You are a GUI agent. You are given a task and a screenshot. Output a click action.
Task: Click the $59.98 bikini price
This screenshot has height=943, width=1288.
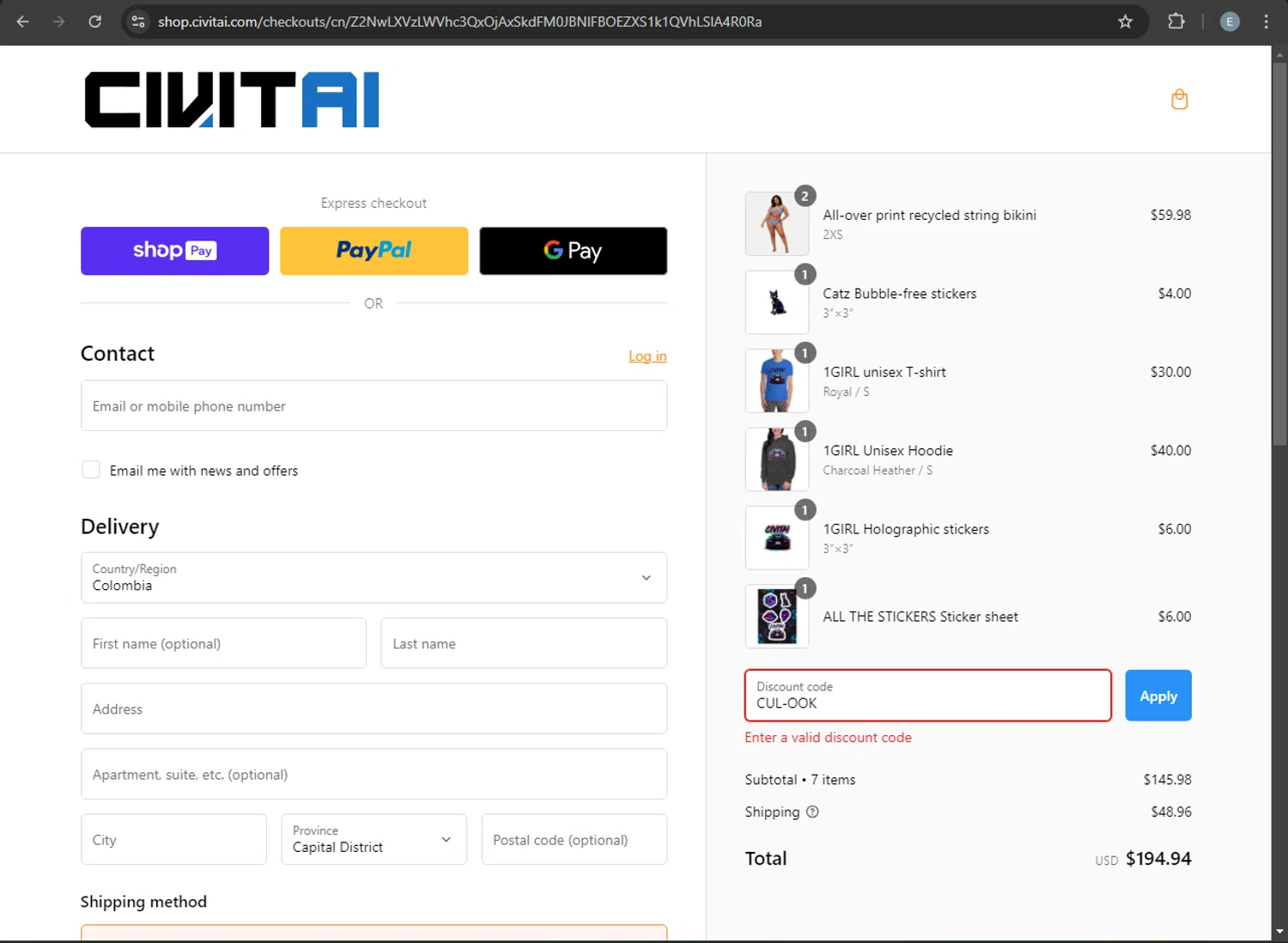[1170, 215]
